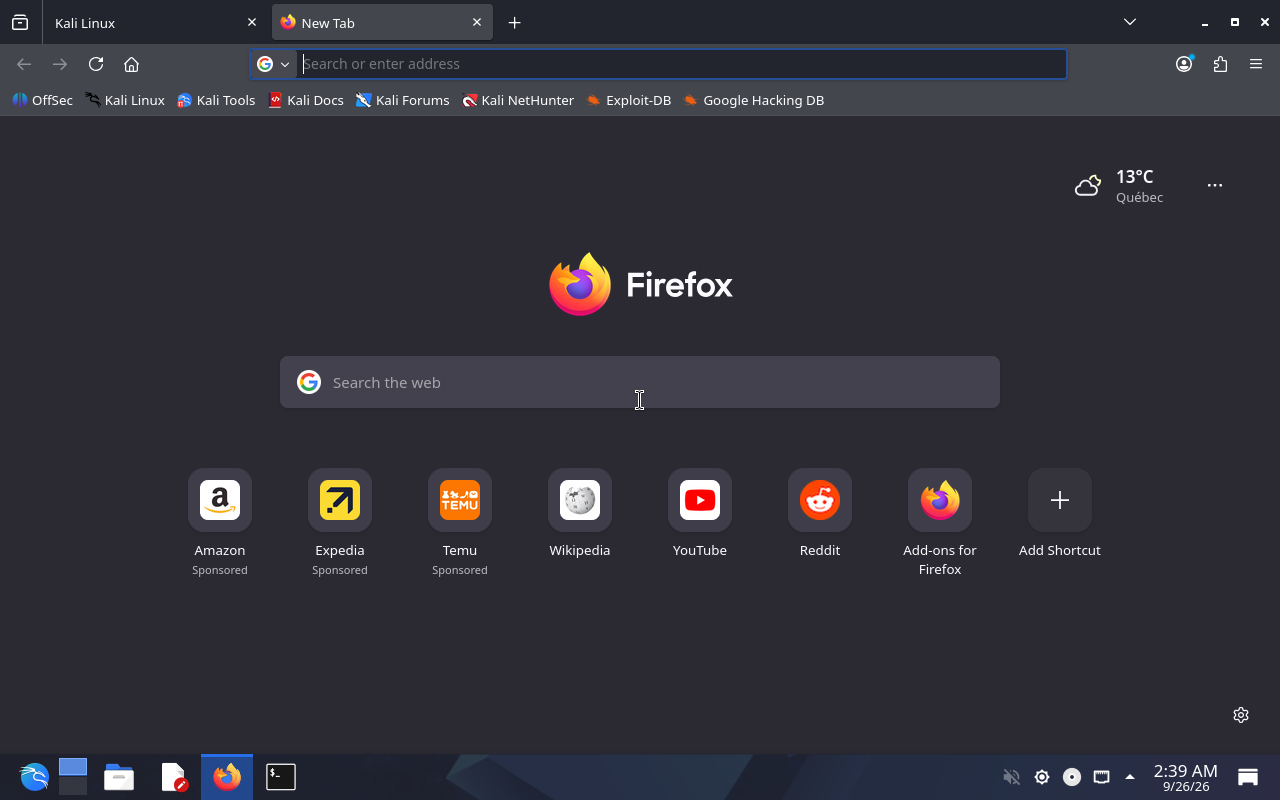Image resolution: width=1280 pixels, height=800 pixels.
Task: Open the hamburger application menu
Action: pyautogui.click(x=1256, y=64)
